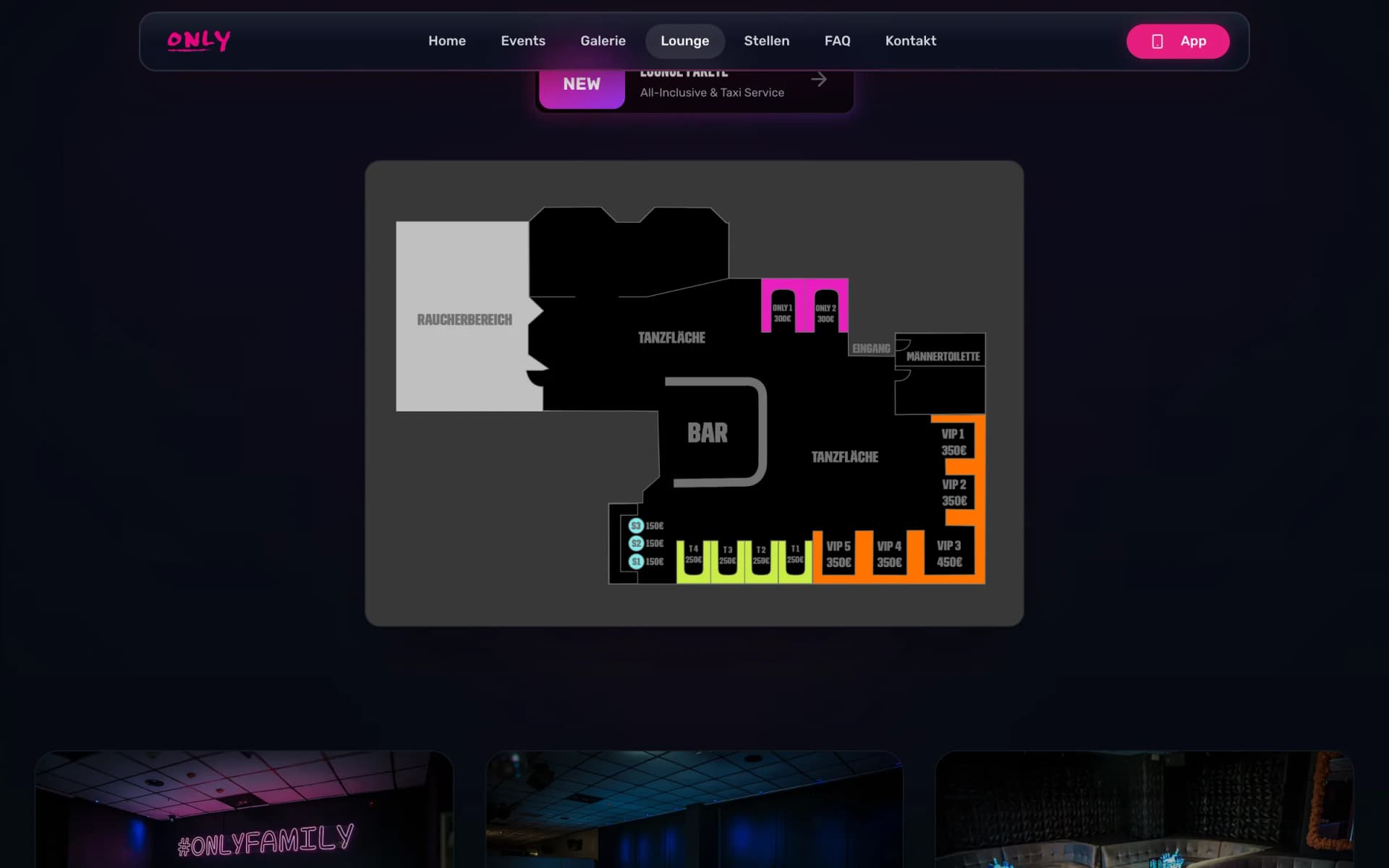This screenshot has width=1389, height=868.
Task: Open the All-Inclusive & Taxi Service link
Action: point(712,93)
